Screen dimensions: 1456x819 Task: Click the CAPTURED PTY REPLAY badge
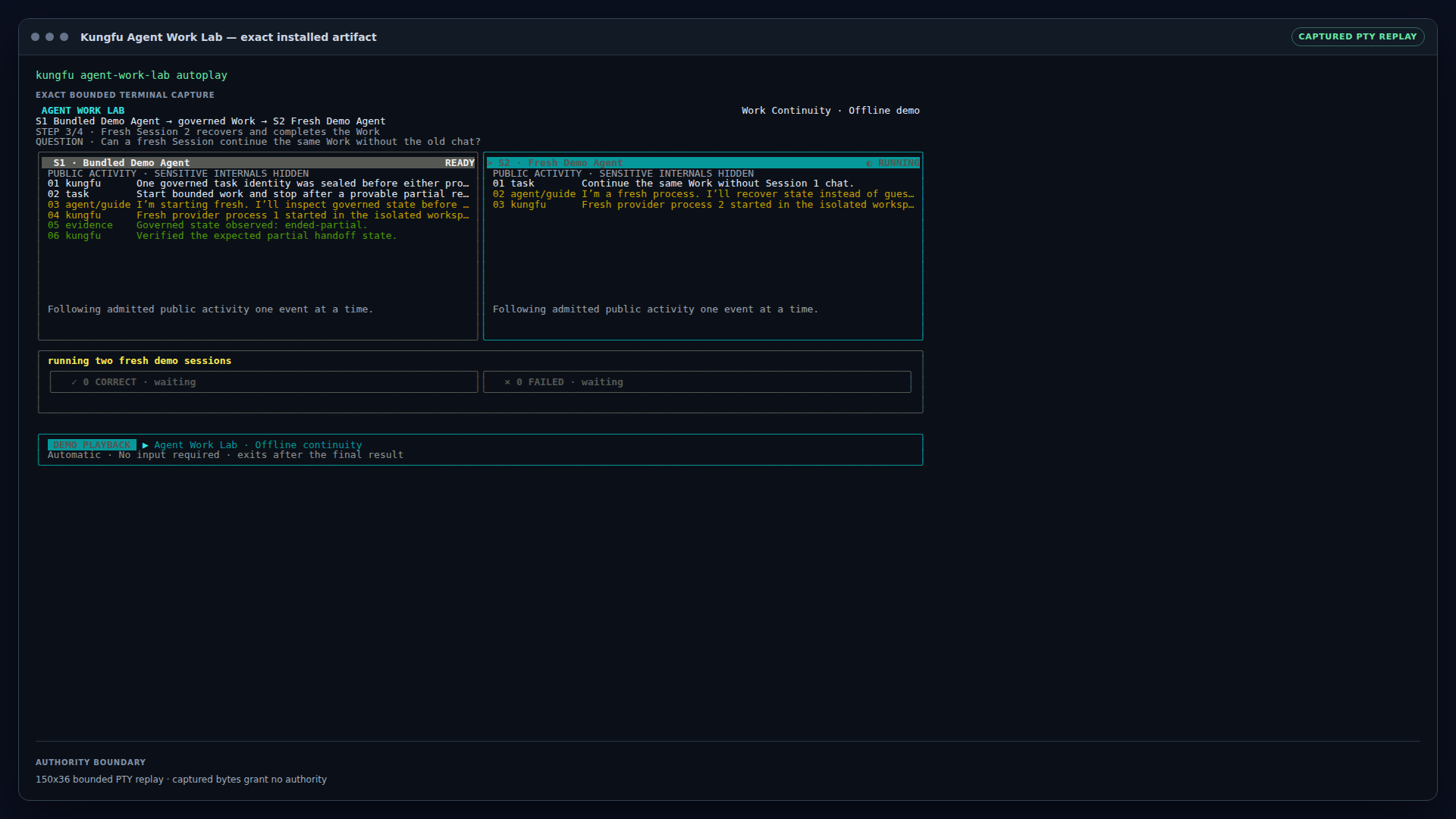click(x=1357, y=36)
